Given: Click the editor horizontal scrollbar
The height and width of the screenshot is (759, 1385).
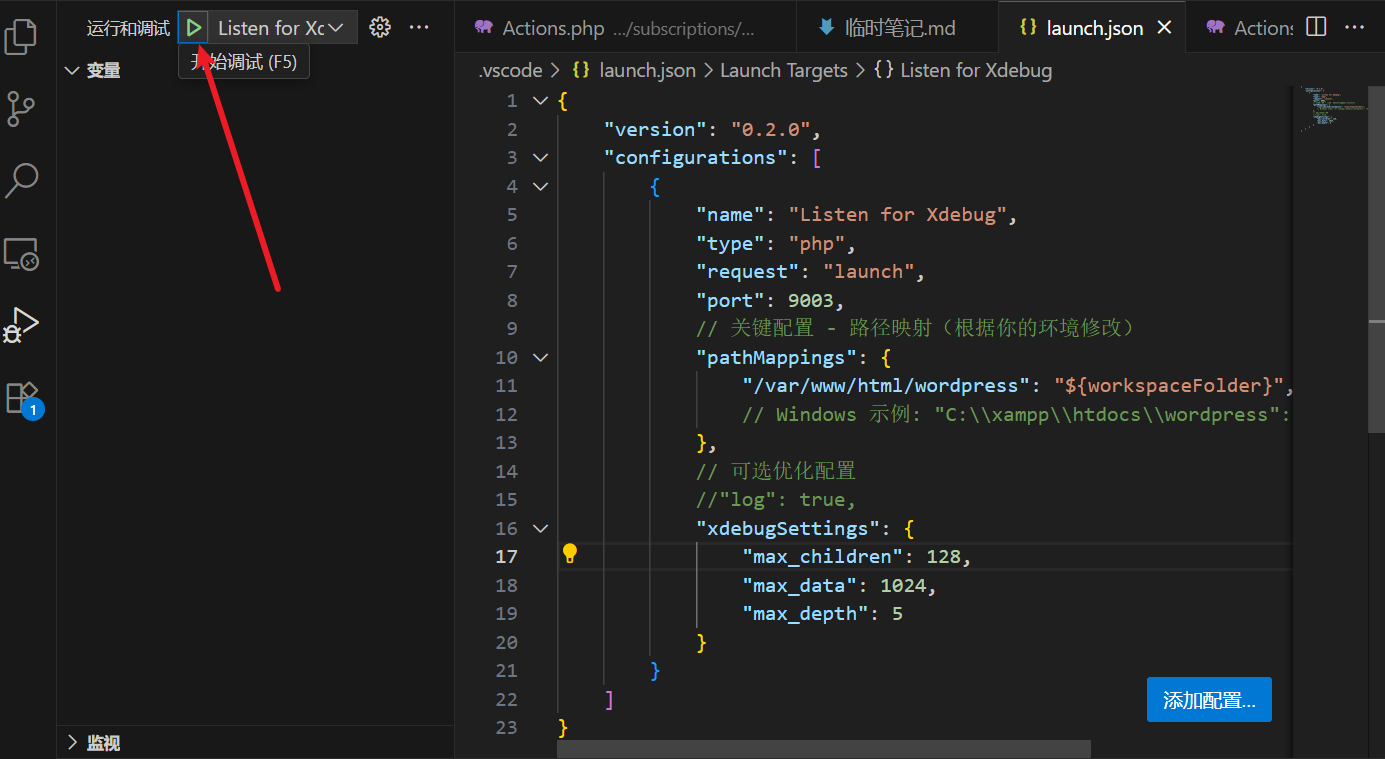Looking at the screenshot, I should (x=824, y=749).
